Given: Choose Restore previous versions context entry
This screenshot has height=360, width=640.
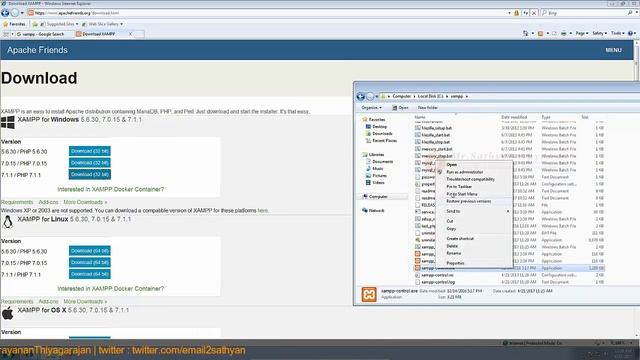Looking at the screenshot, I should 469,201.
